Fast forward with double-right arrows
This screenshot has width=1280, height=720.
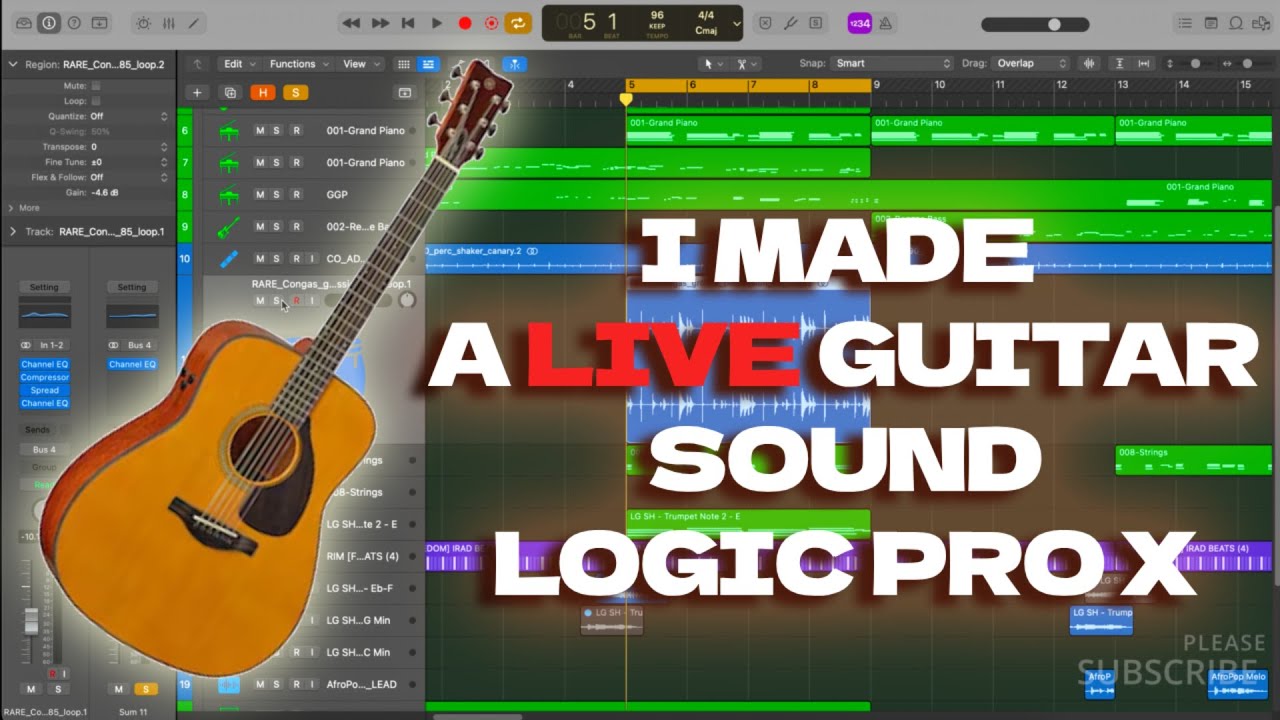[380, 22]
